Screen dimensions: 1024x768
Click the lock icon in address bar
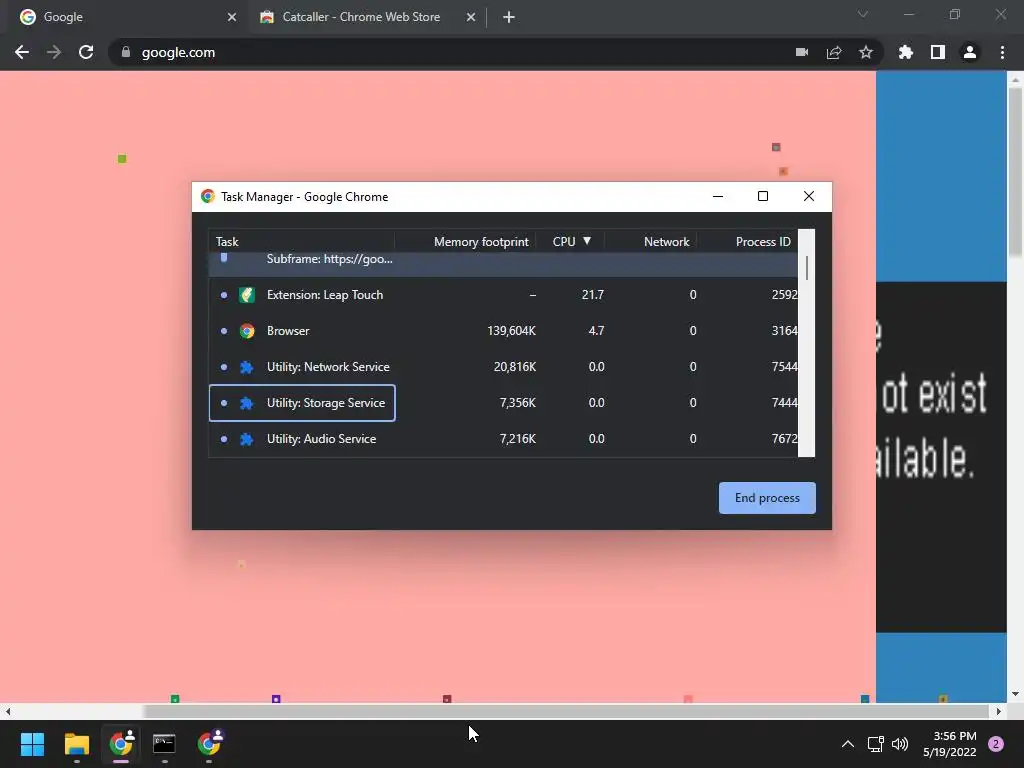coord(126,52)
